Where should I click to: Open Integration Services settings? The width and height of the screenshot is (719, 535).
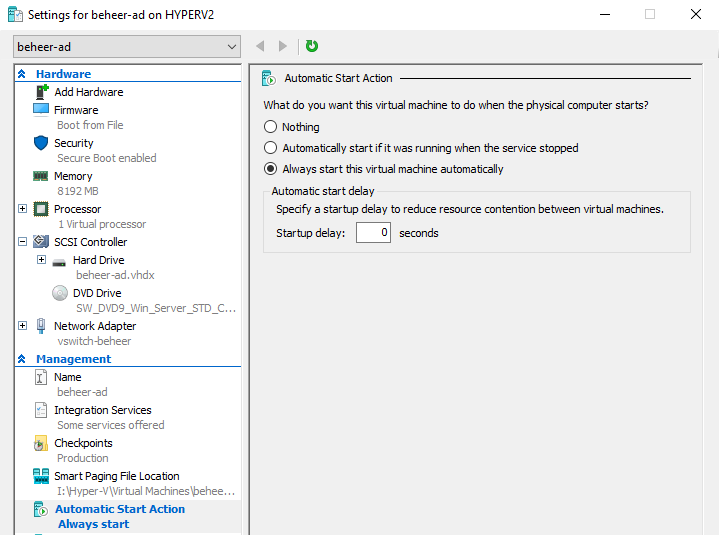(103, 410)
